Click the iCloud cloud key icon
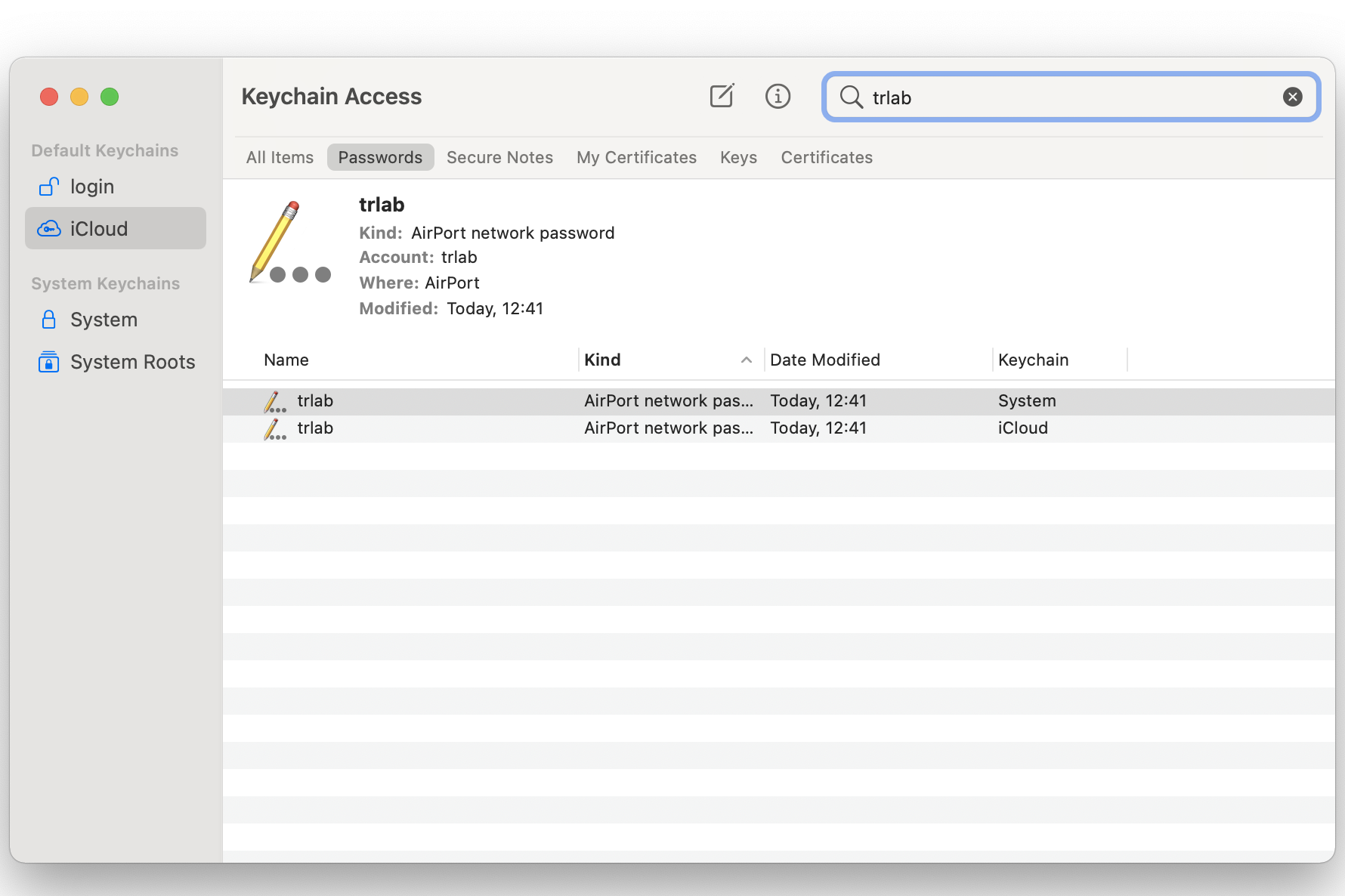This screenshot has width=1345, height=896. click(49, 228)
